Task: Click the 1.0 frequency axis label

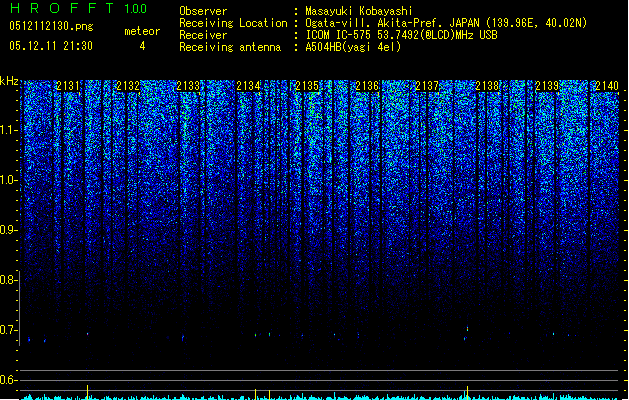Action: [x=9, y=180]
